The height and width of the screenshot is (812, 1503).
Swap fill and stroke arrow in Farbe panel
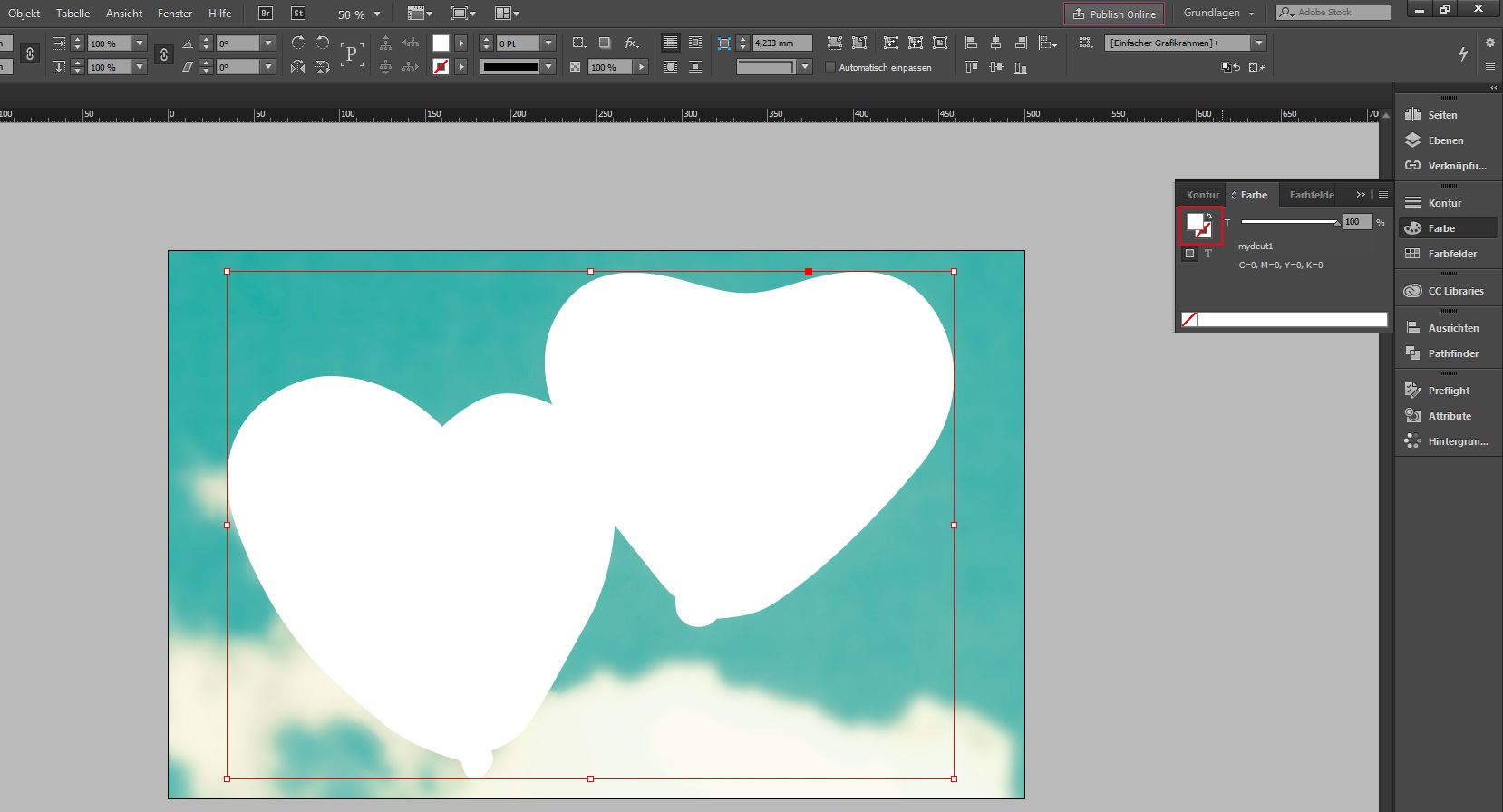pyautogui.click(x=1209, y=216)
